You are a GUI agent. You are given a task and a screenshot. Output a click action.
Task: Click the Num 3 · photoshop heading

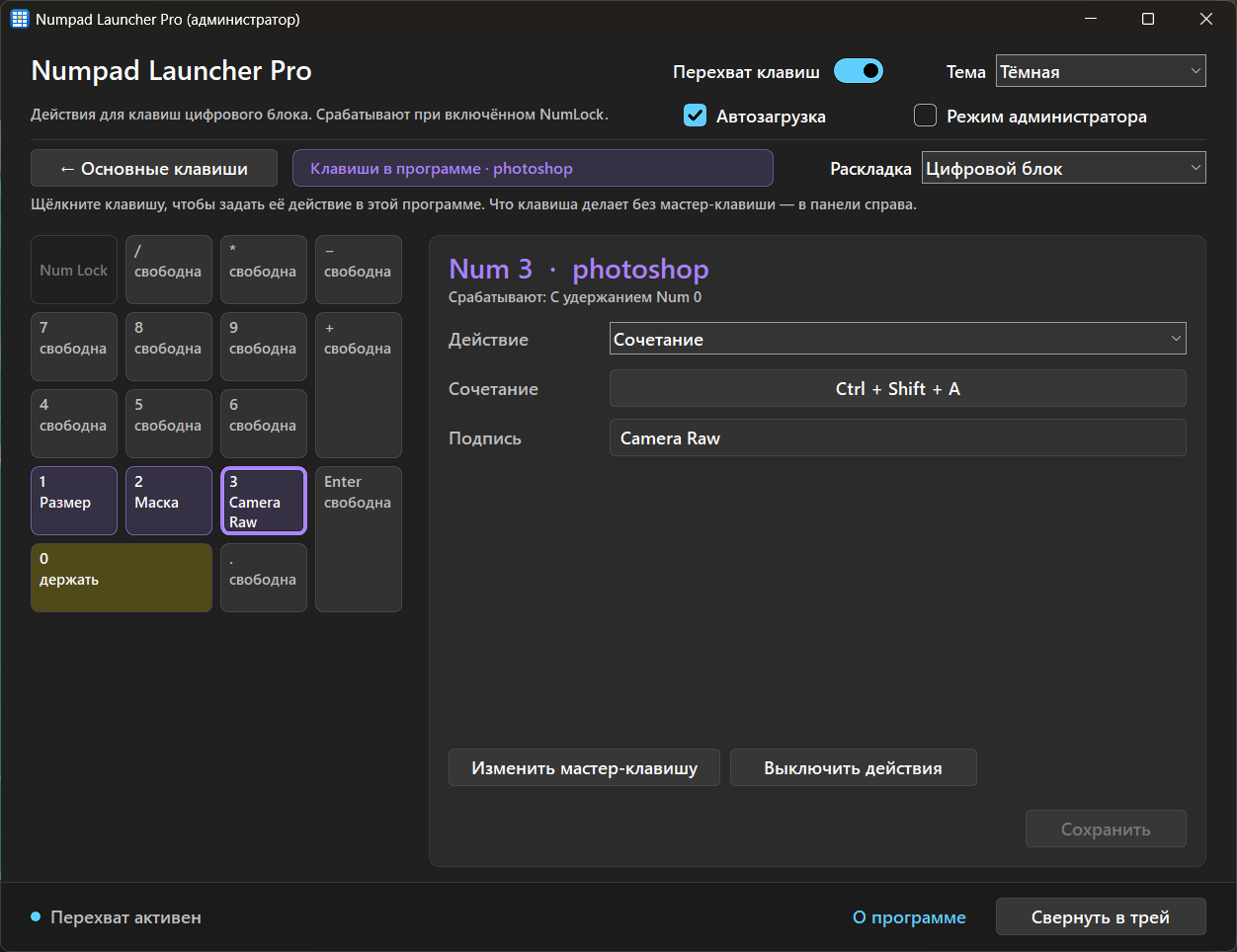579,269
